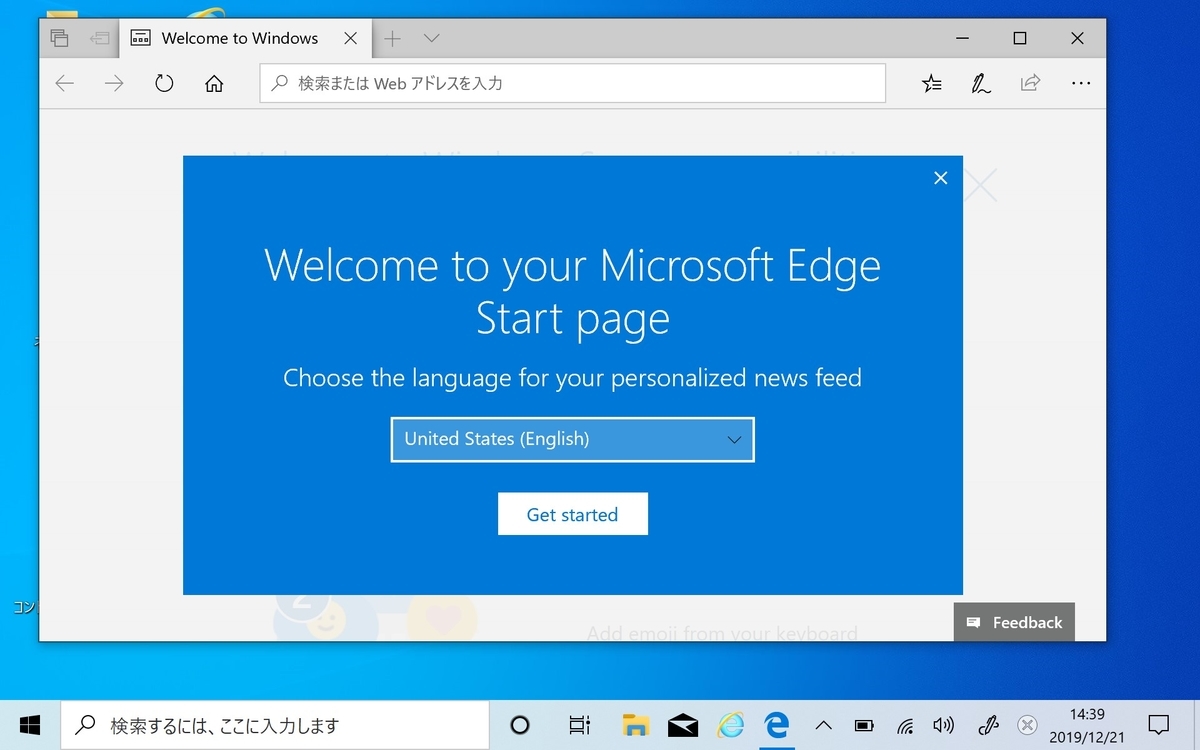Screen dimensions: 1200x750
Task: Open the Windows Start menu
Action: coord(29,725)
